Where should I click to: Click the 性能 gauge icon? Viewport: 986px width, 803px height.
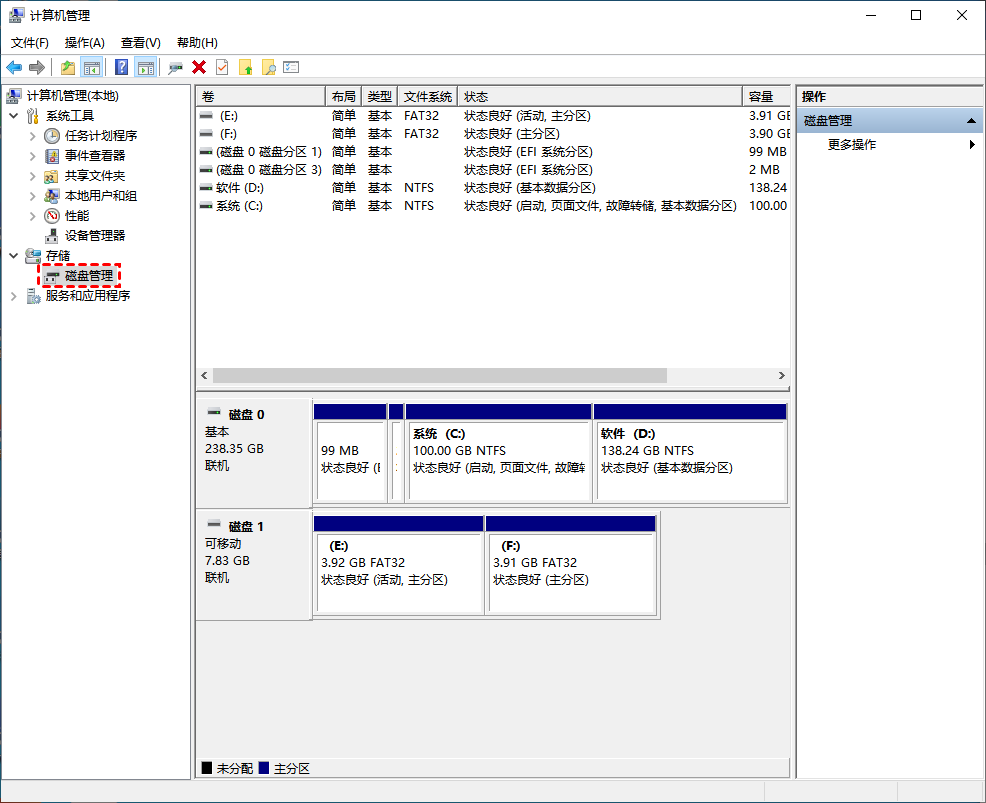pos(52,216)
